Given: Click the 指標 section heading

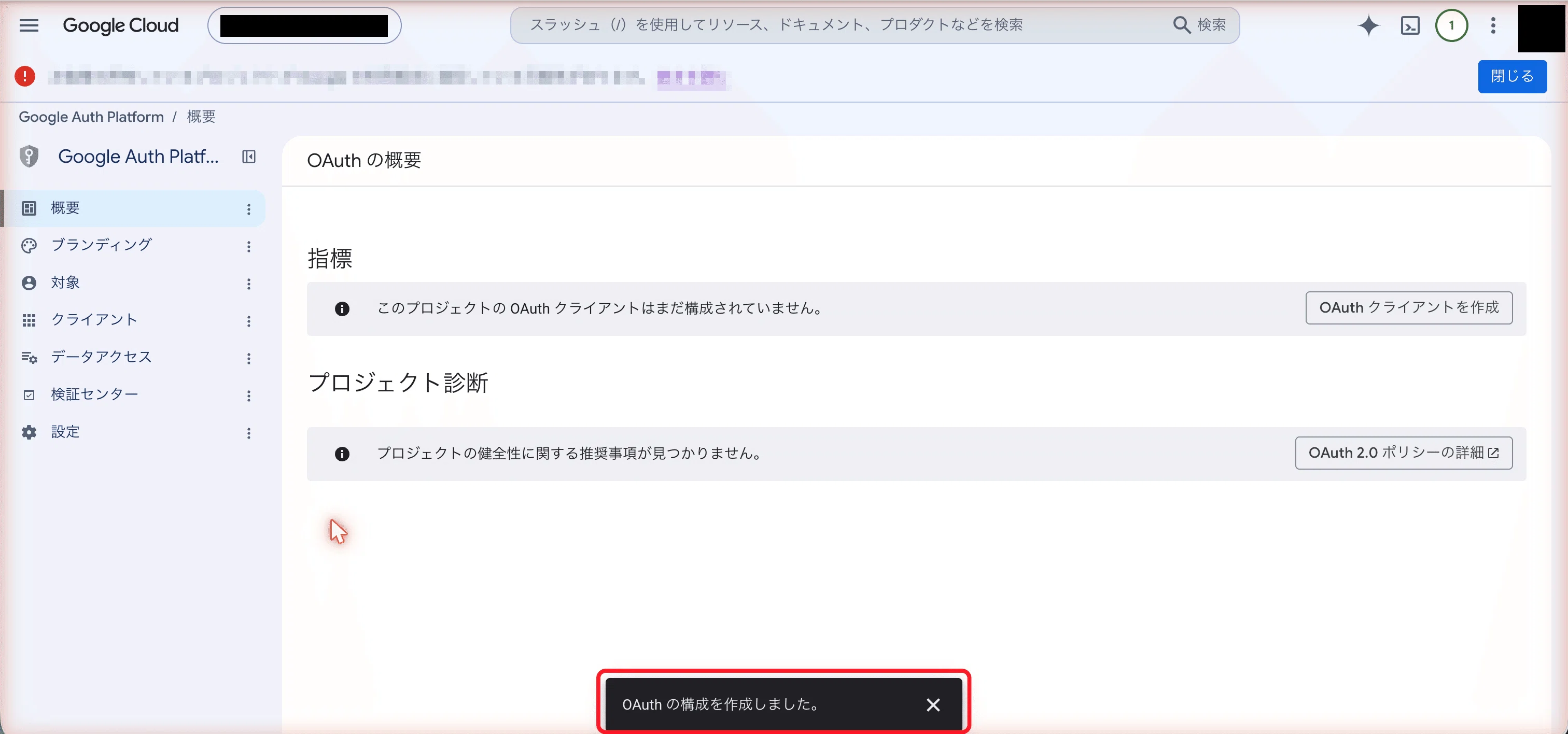Looking at the screenshot, I should point(330,259).
